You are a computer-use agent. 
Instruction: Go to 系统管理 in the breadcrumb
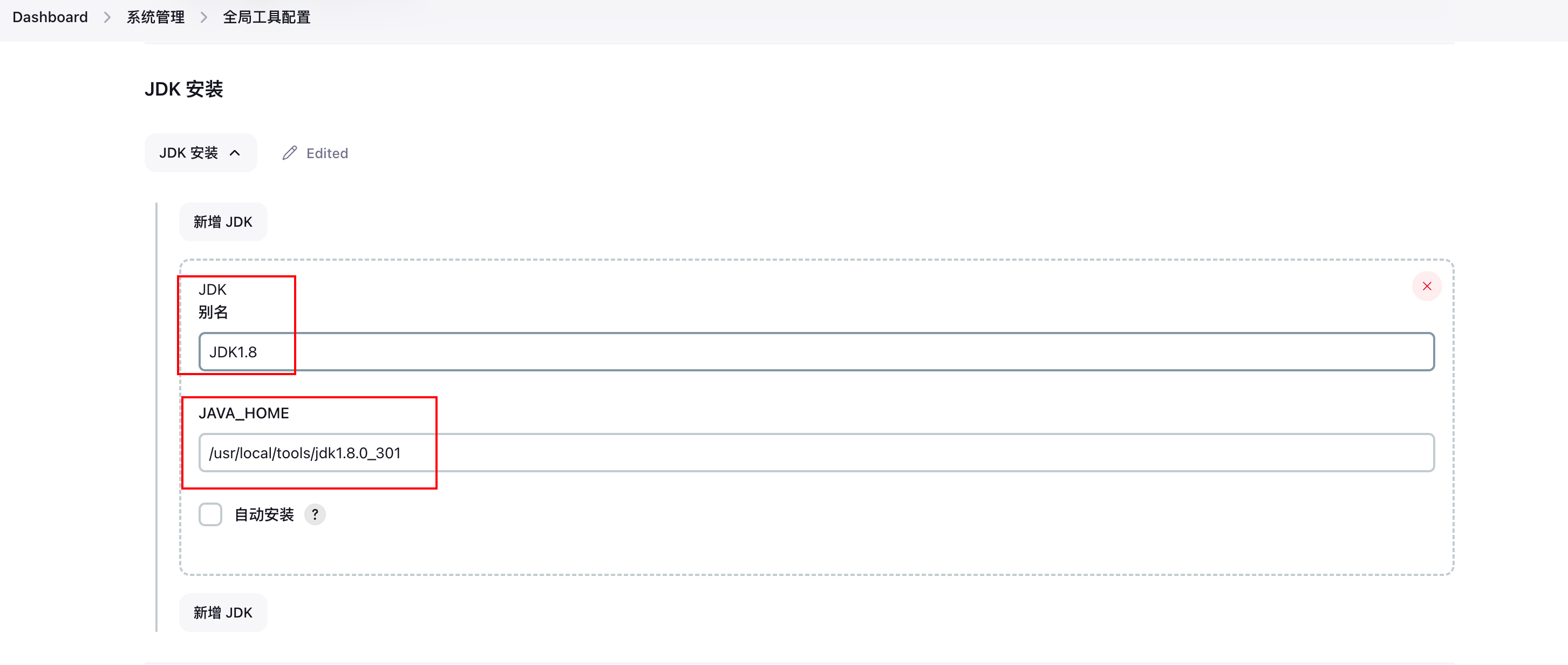(155, 17)
